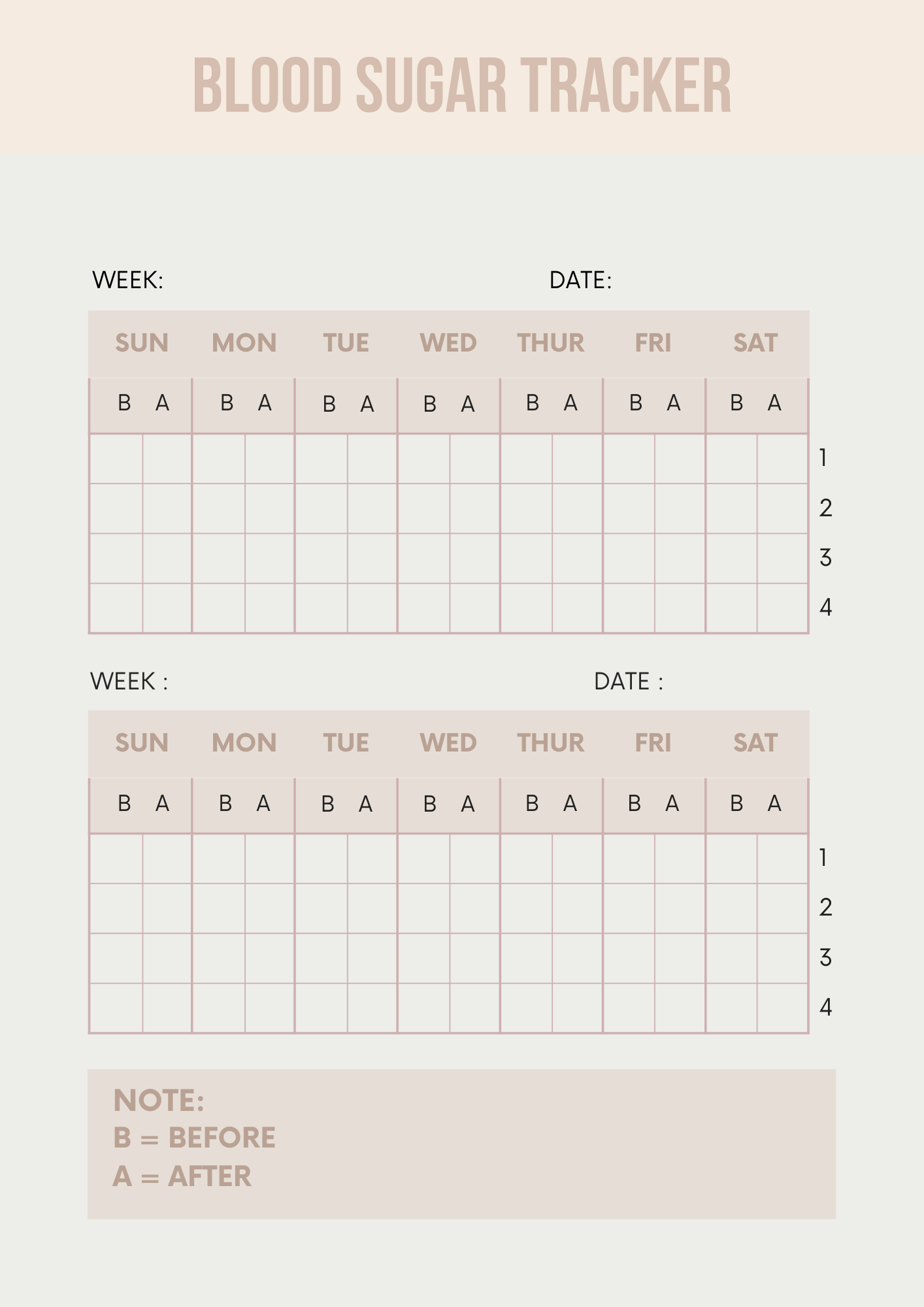Select the THUR header in the second table
Viewport: 924px width, 1307px height.
point(551,743)
